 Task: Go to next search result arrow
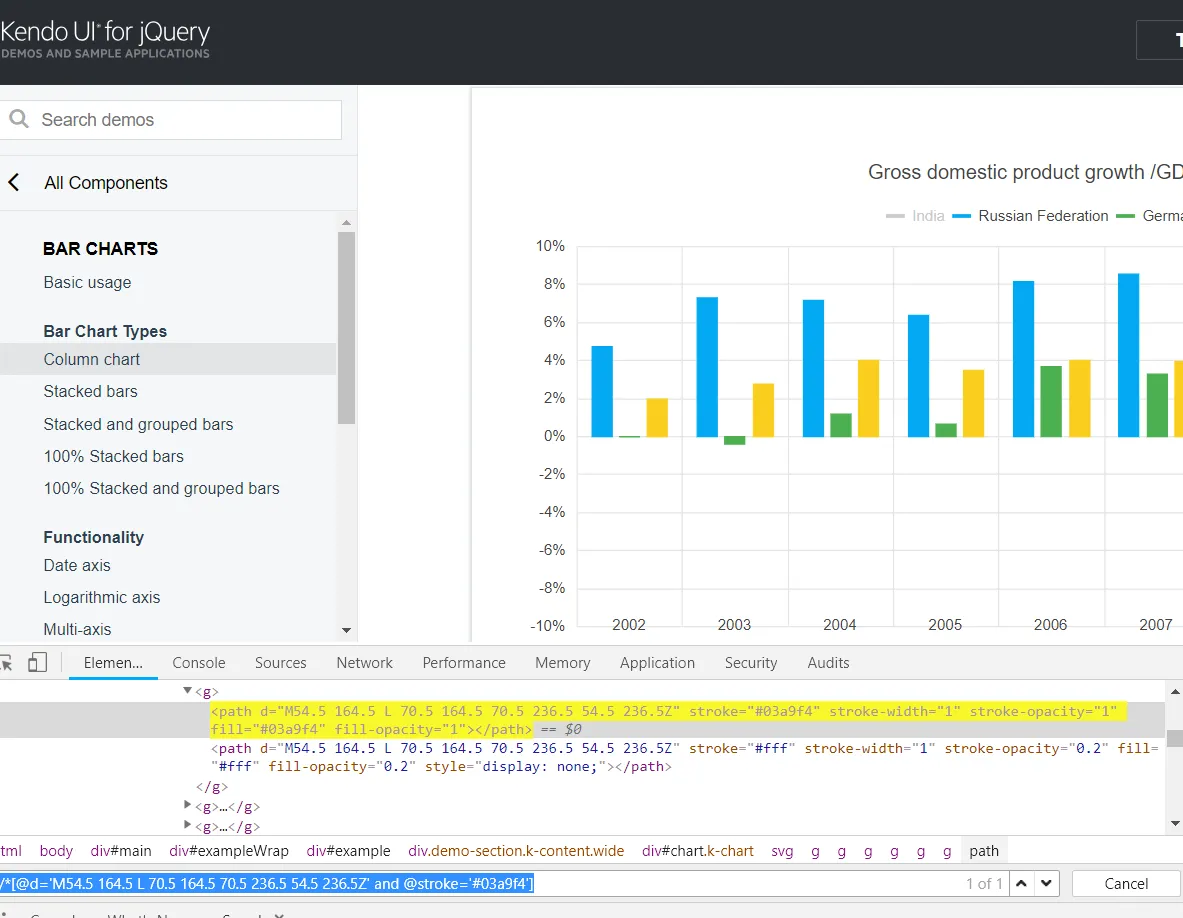(x=1046, y=883)
